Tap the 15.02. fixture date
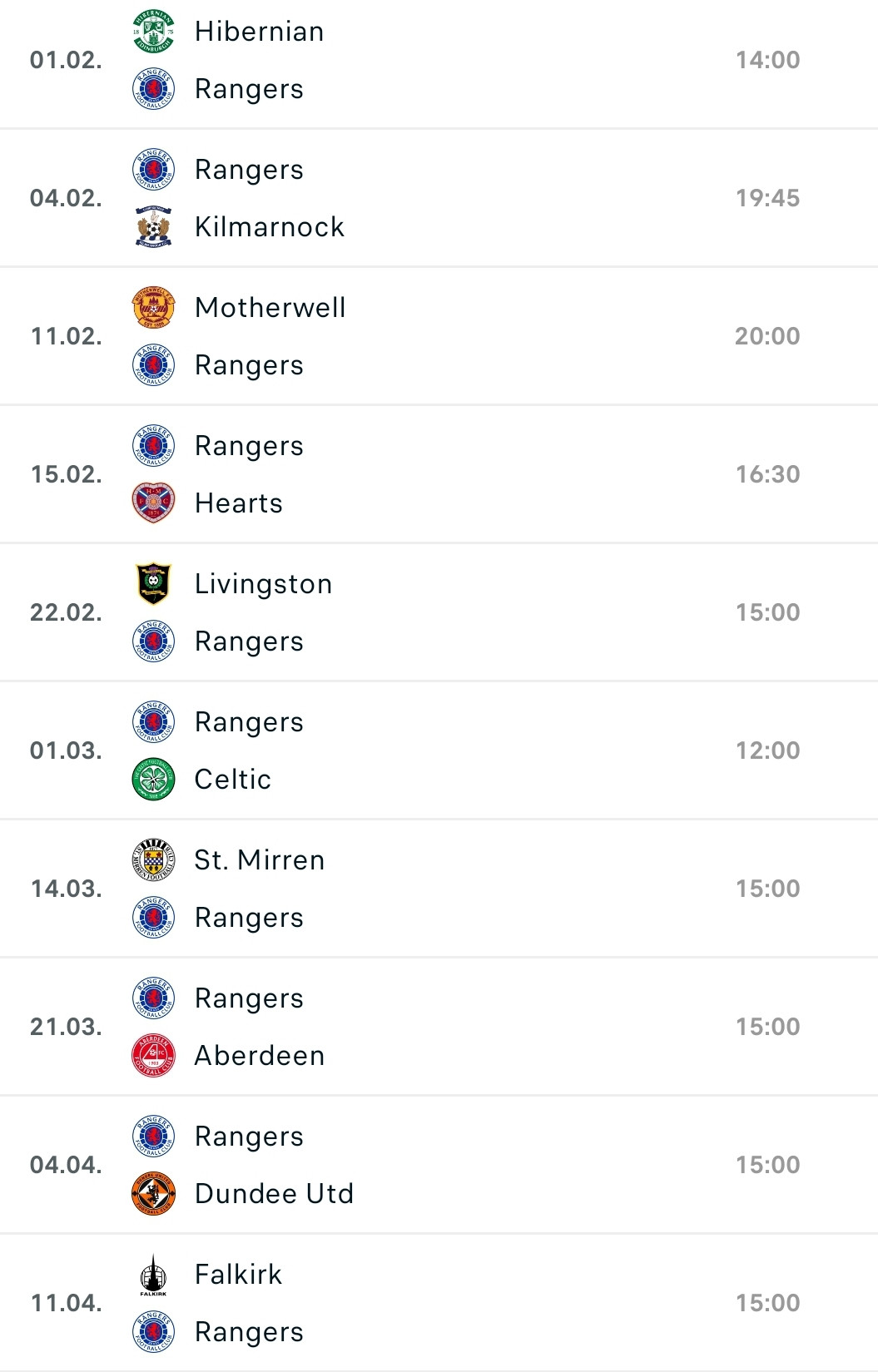This screenshot has height=1372, width=878. pyautogui.click(x=66, y=474)
